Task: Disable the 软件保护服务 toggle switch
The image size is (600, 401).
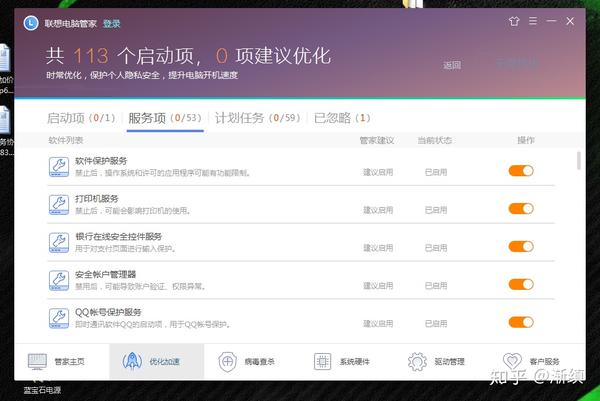Action: [521, 171]
